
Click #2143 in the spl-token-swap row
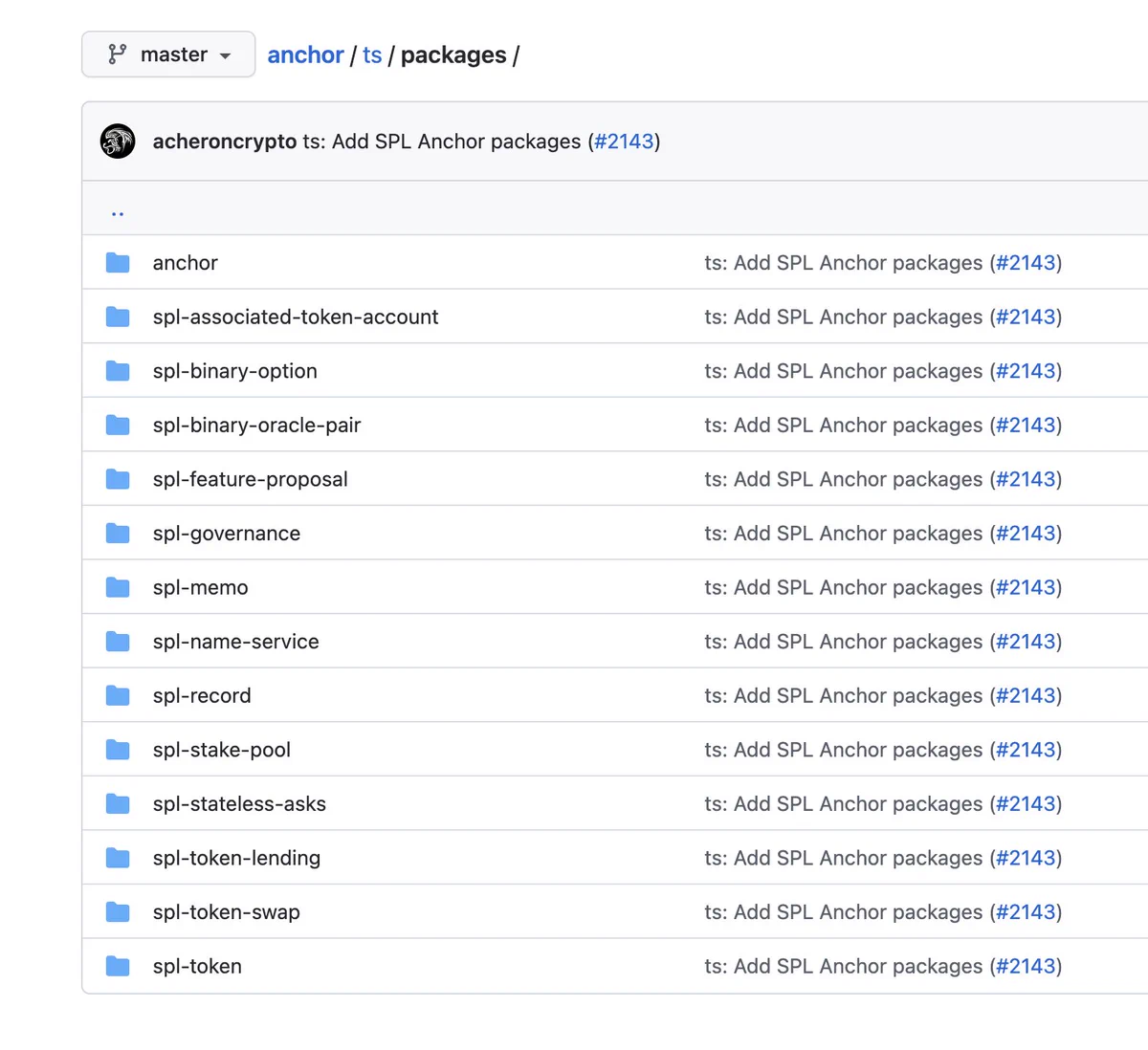(1026, 912)
